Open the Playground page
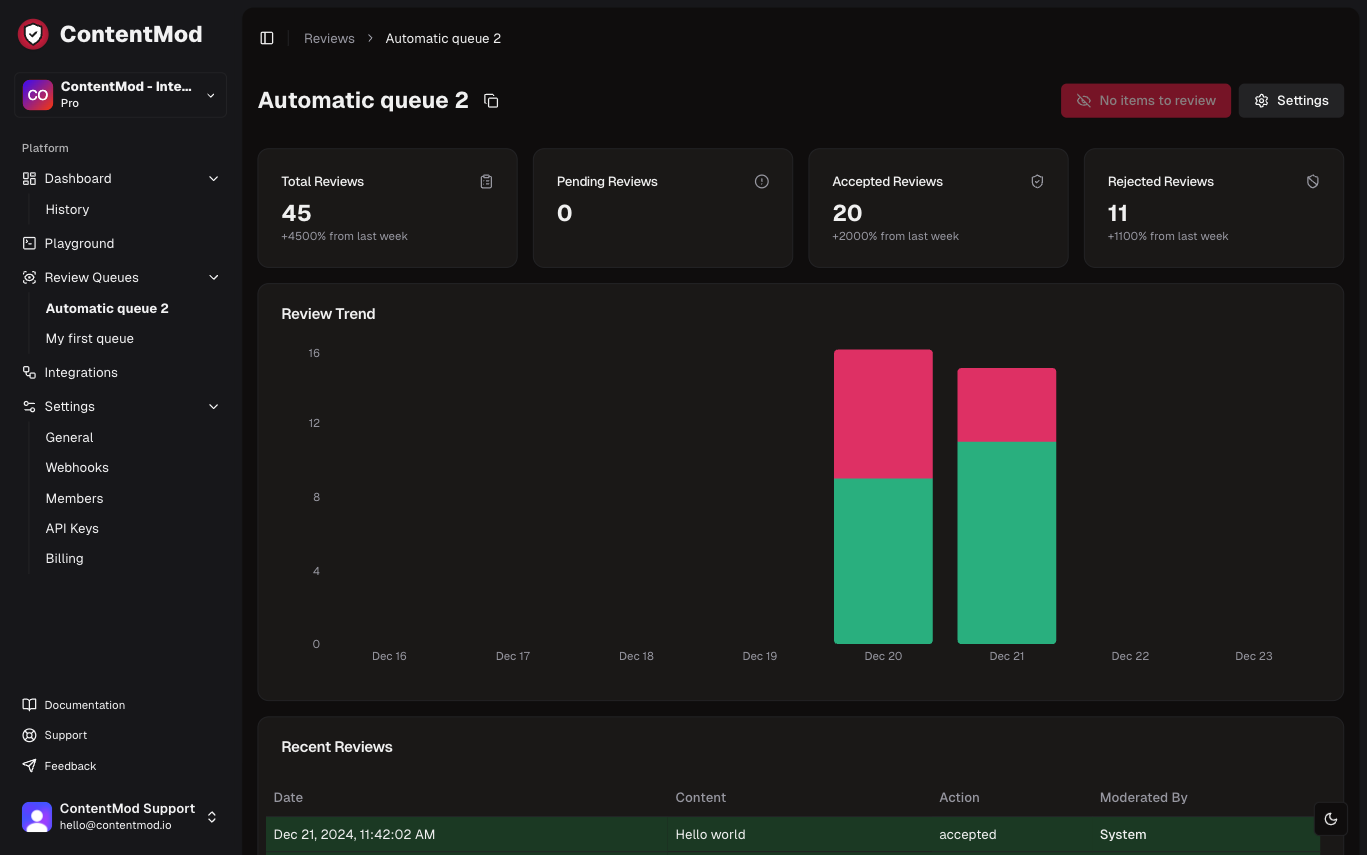The width and height of the screenshot is (1367, 855). (79, 243)
